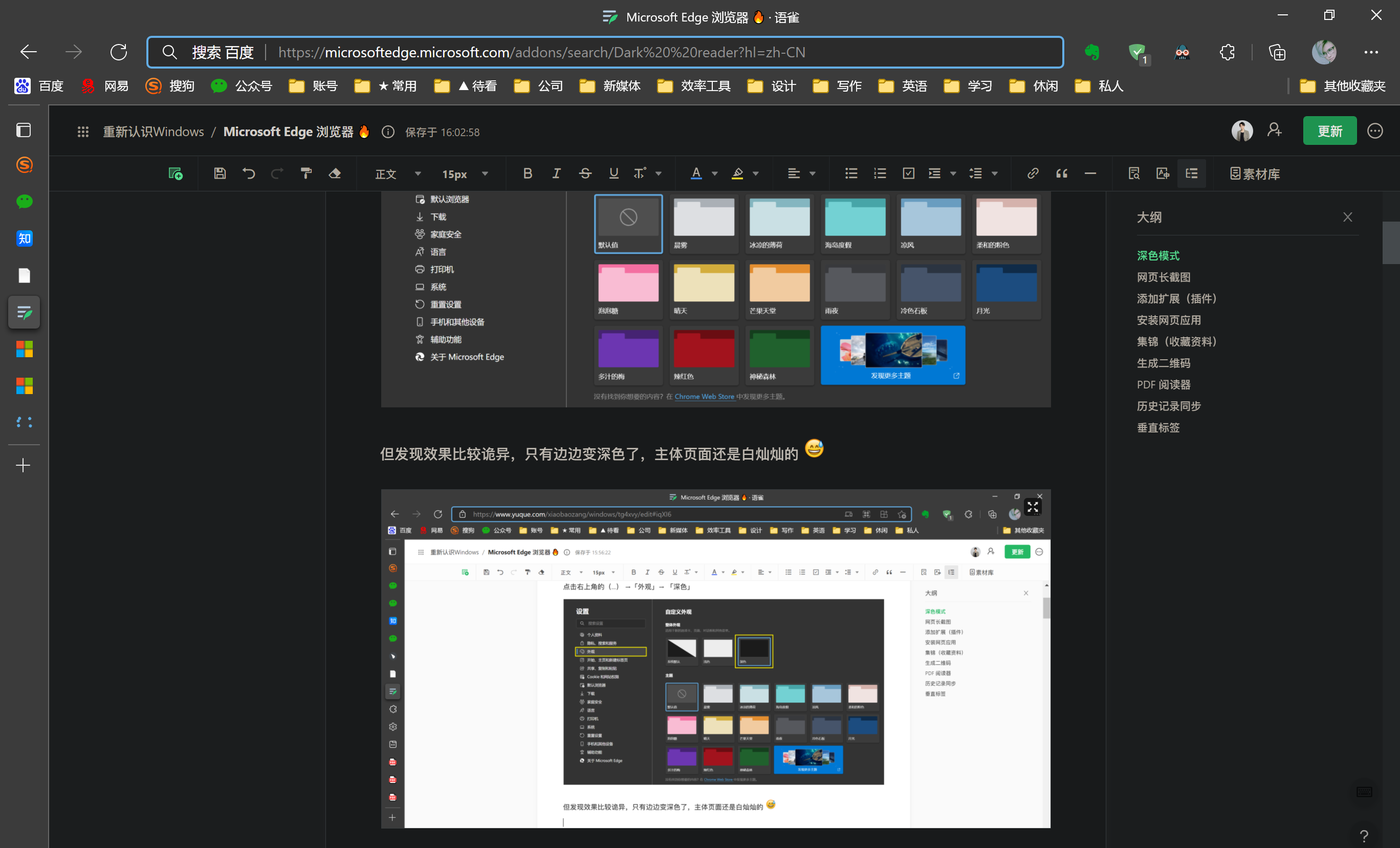Open the Evernote extension icon
This screenshot has width=1400, height=848.
[x=1091, y=52]
